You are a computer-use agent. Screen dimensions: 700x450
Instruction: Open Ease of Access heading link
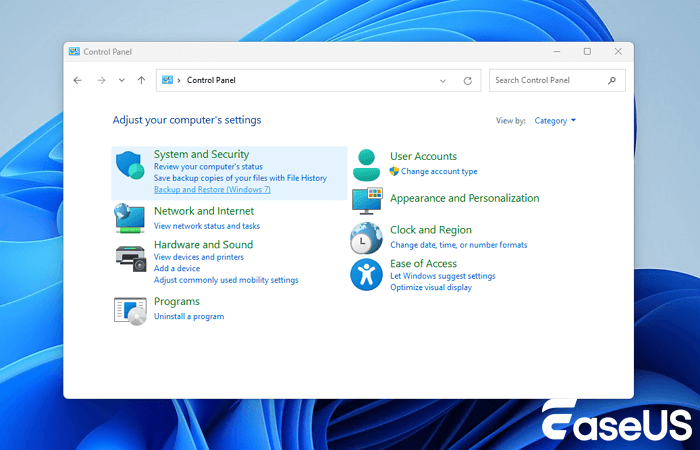(x=423, y=263)
